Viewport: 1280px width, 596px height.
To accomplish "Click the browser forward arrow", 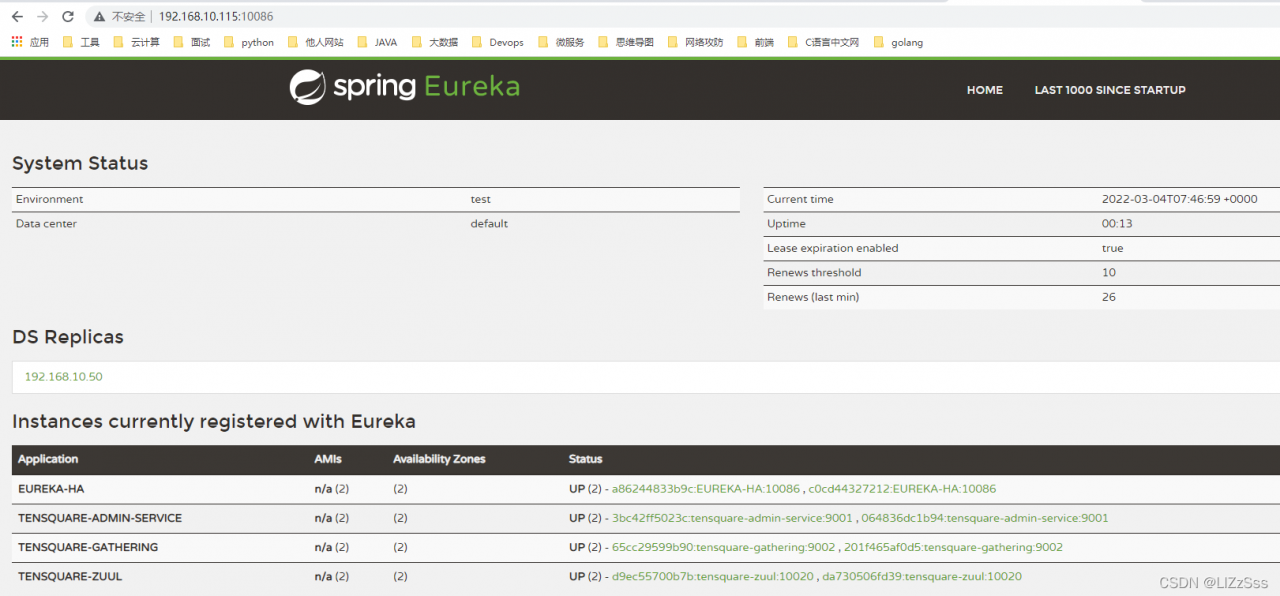I will (x=42, y=16).
